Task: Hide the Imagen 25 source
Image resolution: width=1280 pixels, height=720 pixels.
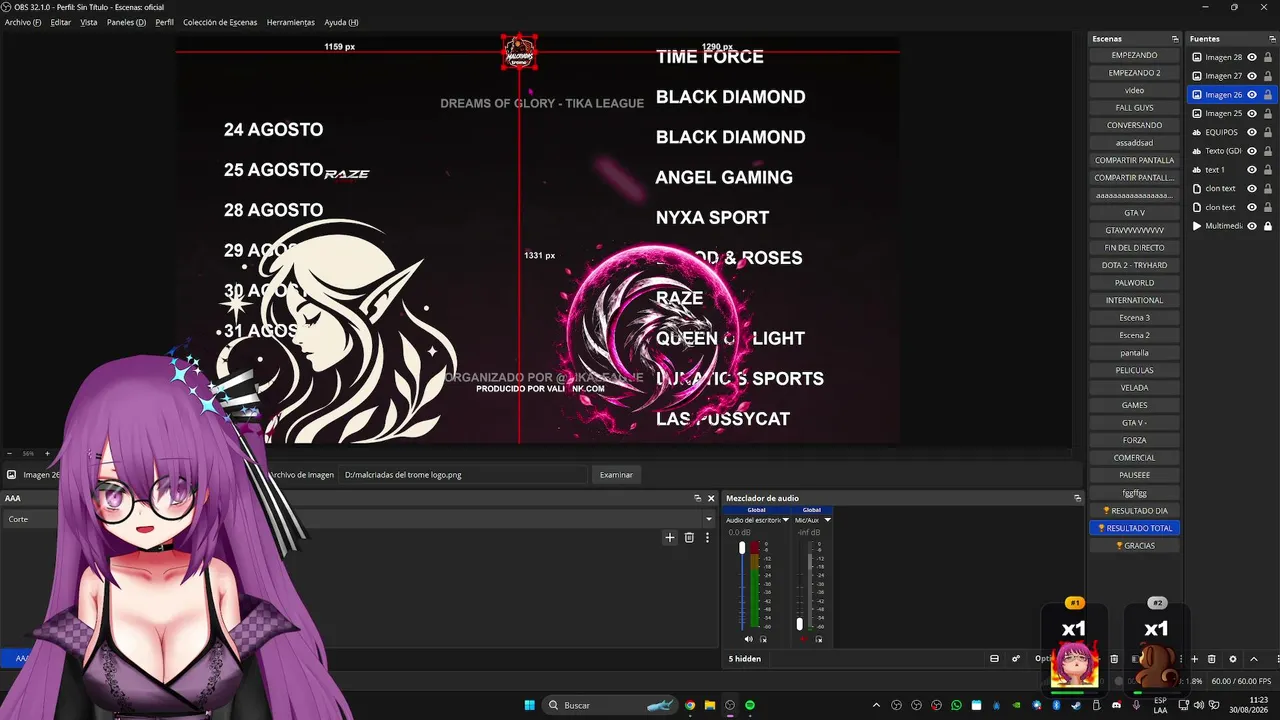Action: click(x=1252, y=113)
